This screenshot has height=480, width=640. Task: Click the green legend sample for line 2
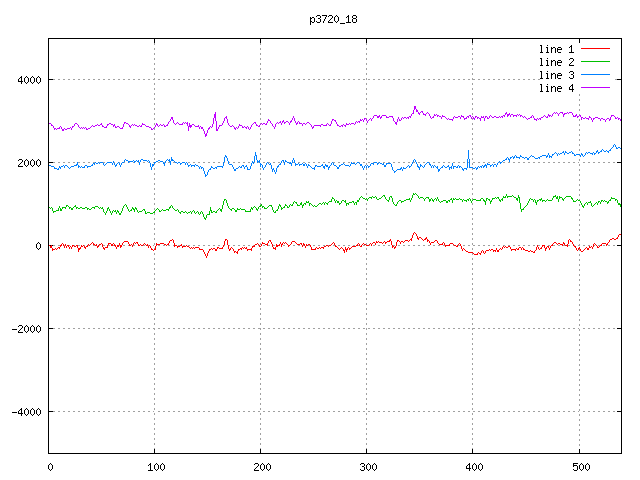tap(595, 62)
